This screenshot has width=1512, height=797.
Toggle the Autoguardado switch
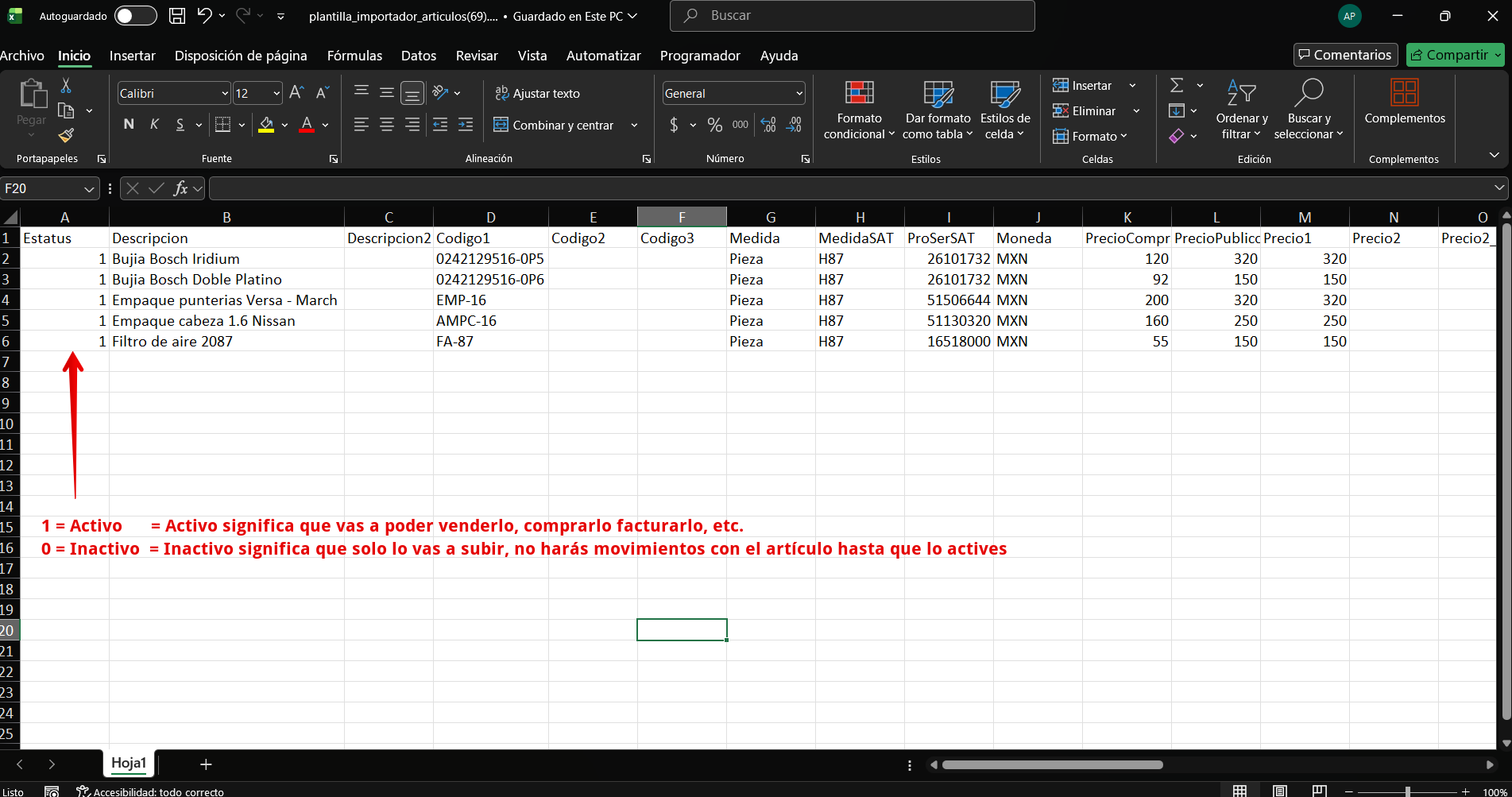(135, 16)
